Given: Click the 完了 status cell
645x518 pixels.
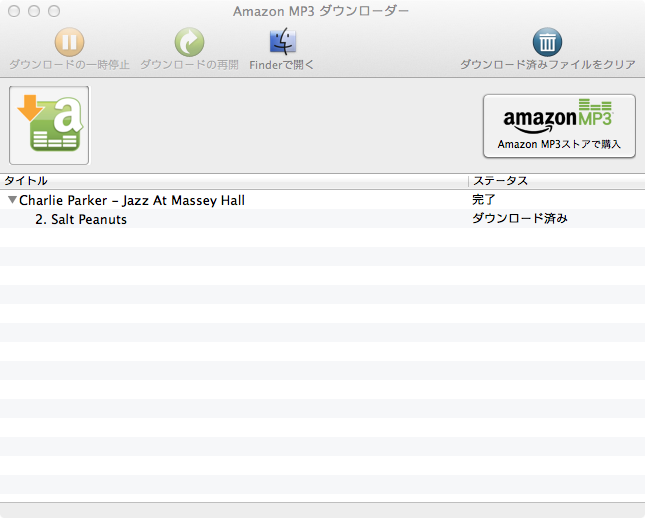Looking at the screenshot, I should pyautogui.click(x=484, y=200).
